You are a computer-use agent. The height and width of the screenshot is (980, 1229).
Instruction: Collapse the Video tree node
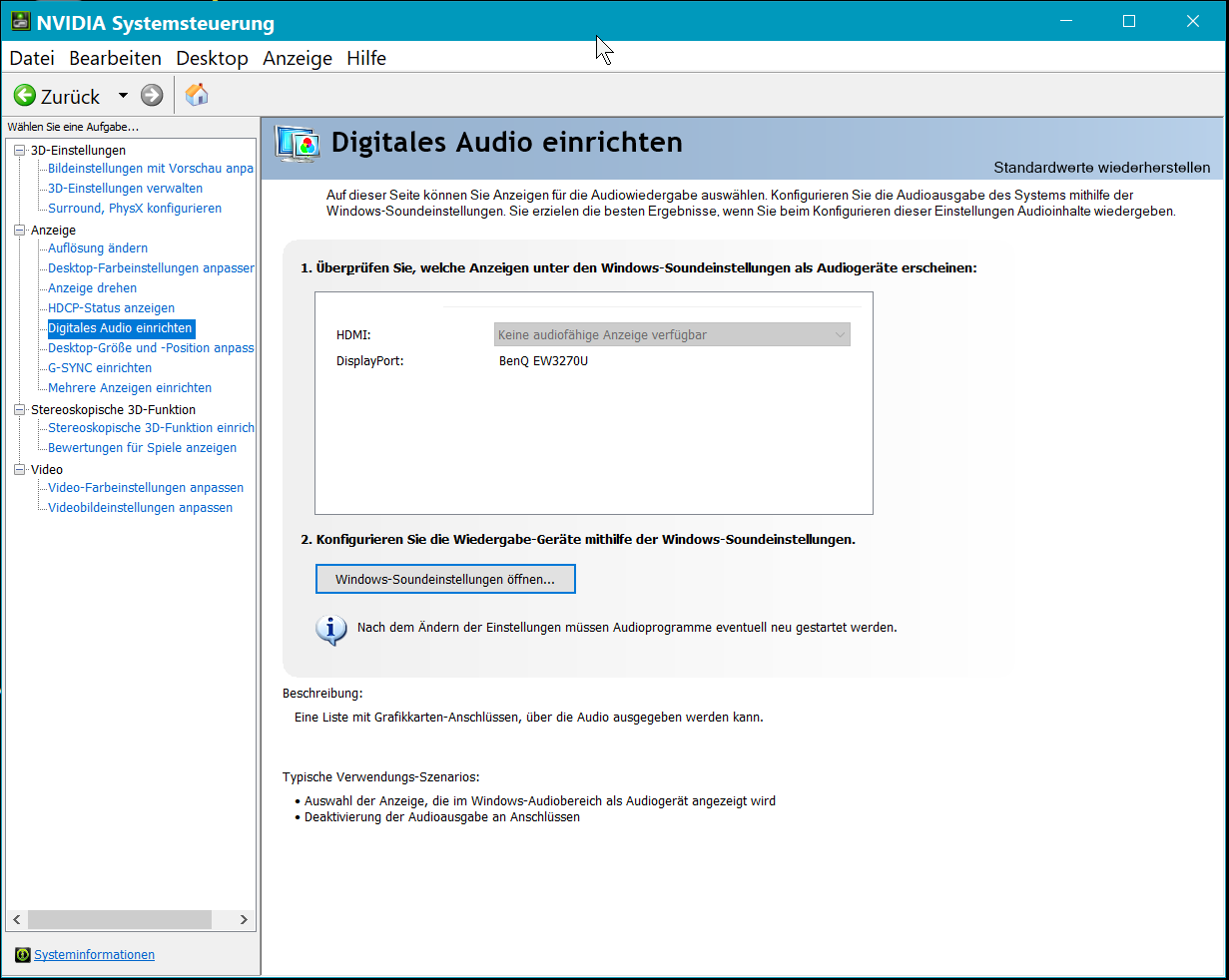(19, 470)
